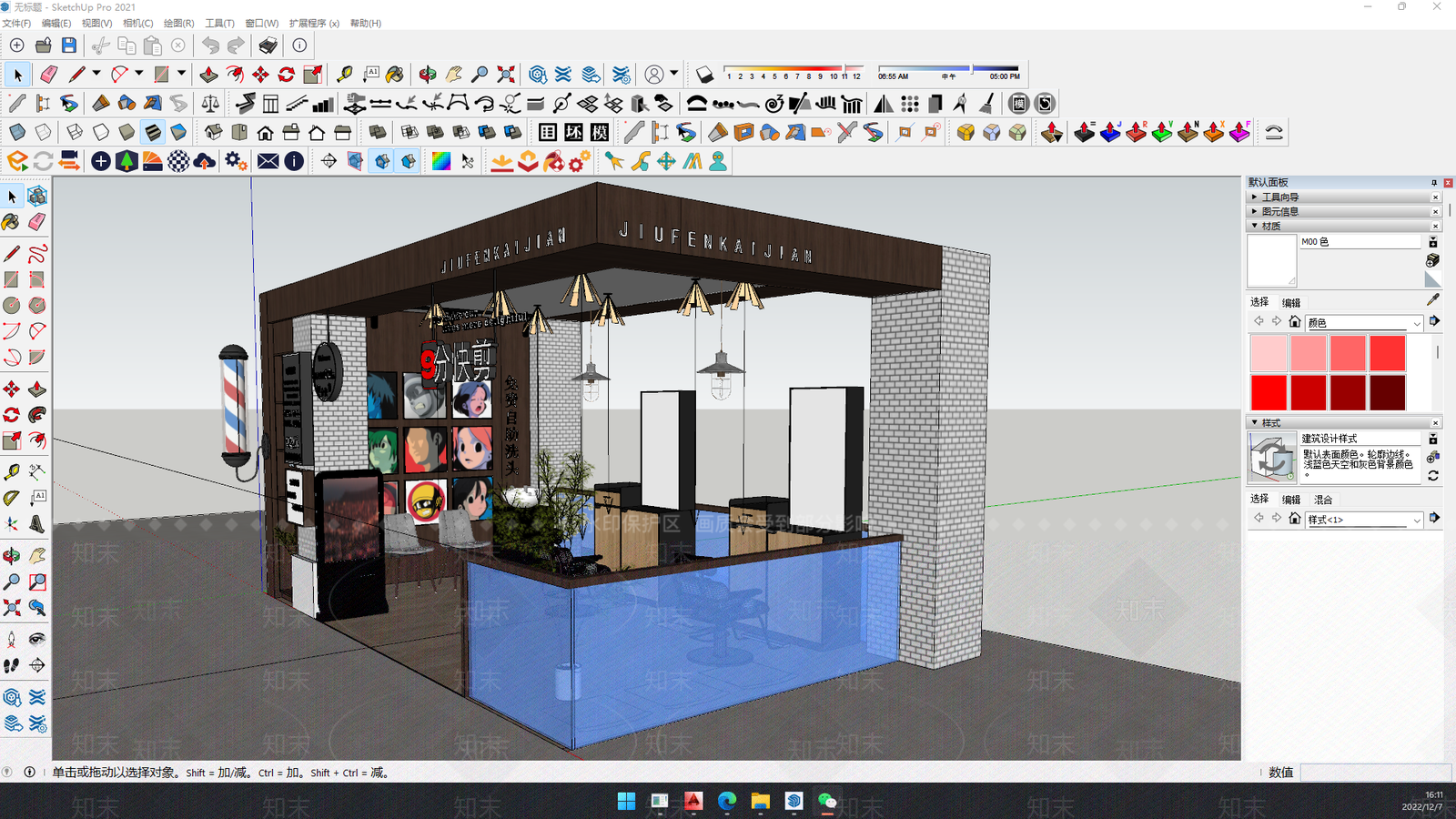Choose the Polygon tool
The height and width of the screenshot is (819, 1456).
tap(37, 305)
